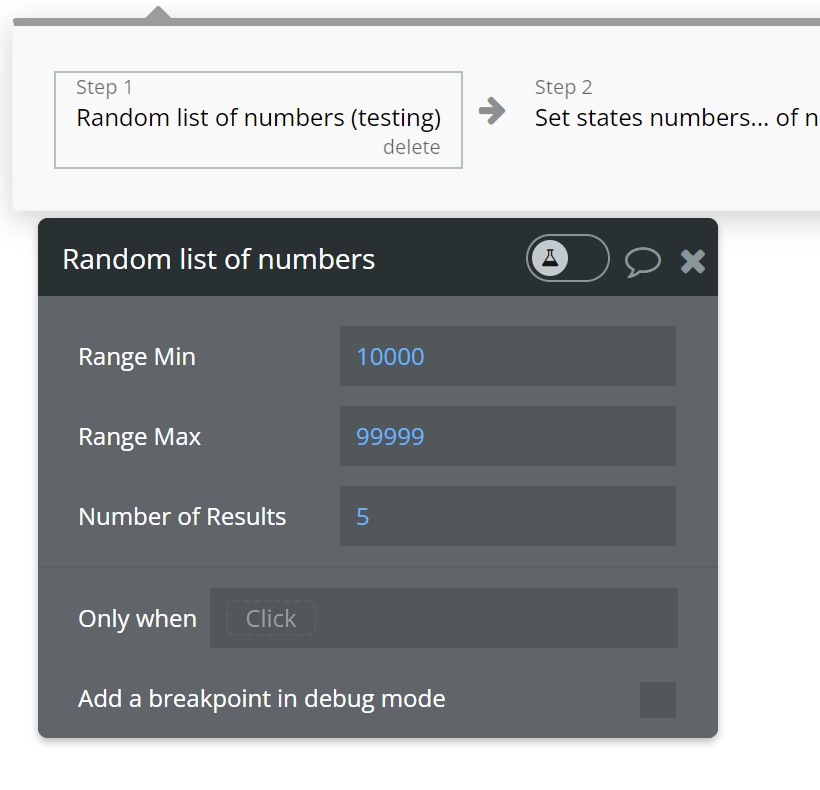Screen dimensions: 820x790
Task: Click the Only when condition placeholder
Action: point(271,619)
